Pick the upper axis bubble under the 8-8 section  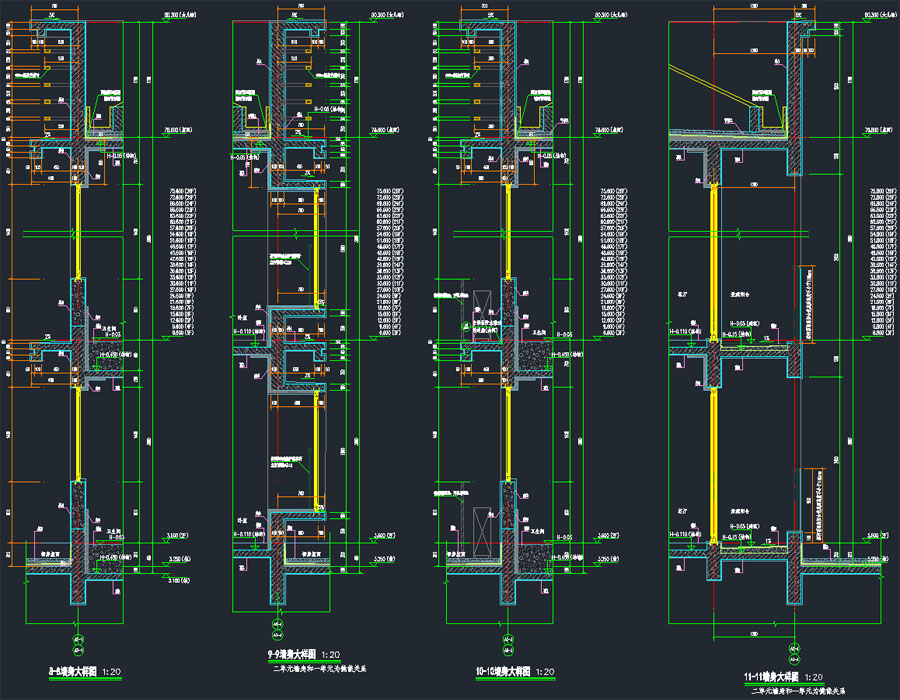tap(78, 639)
